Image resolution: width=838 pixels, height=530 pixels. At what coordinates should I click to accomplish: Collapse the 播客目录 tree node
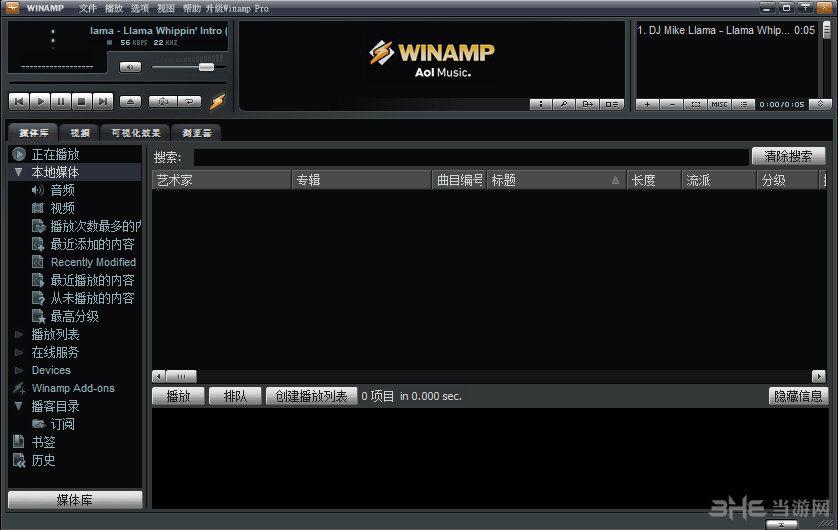click(x=19, y=406)
